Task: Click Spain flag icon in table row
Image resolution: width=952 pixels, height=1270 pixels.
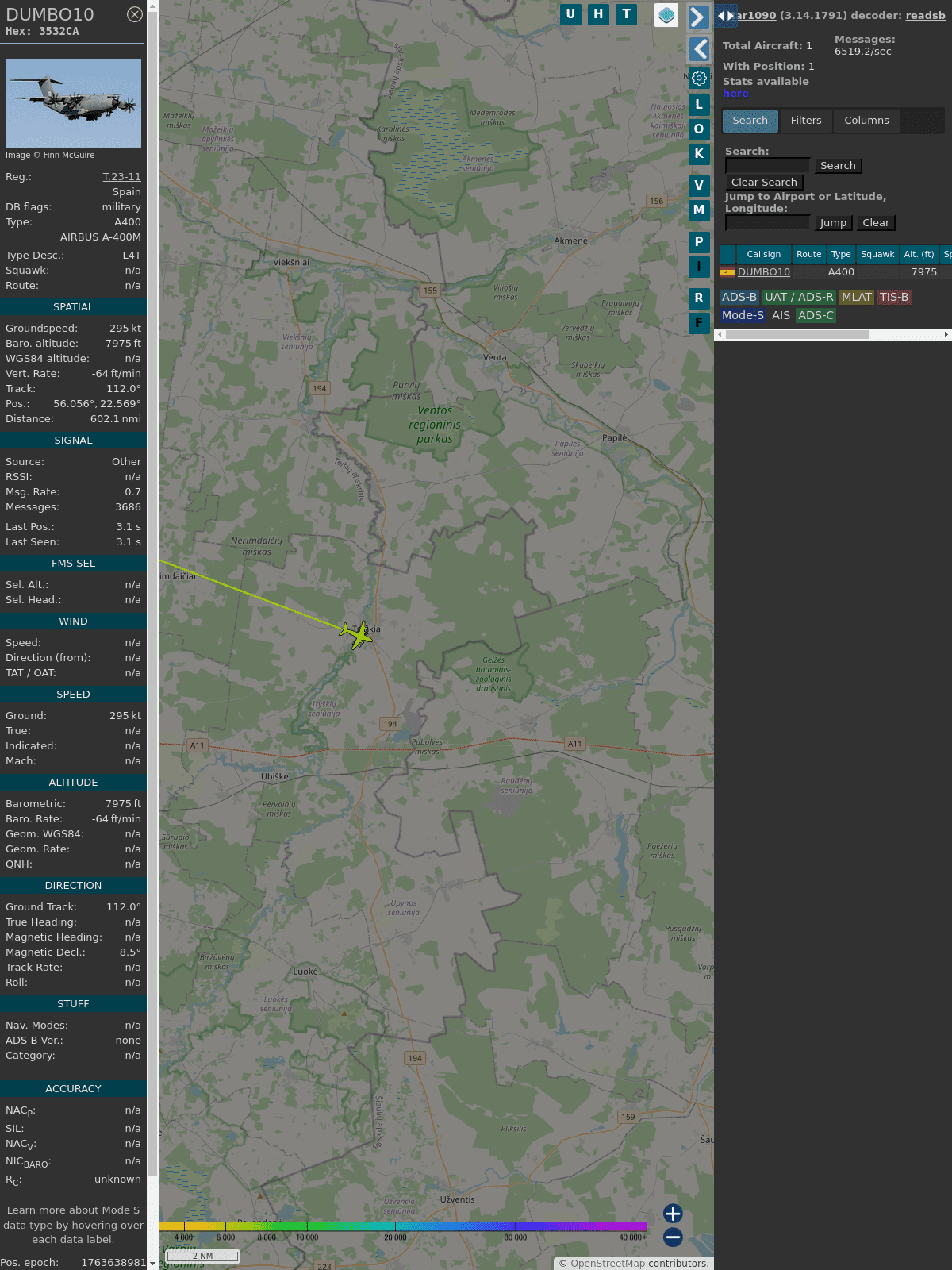Action: 727,272
